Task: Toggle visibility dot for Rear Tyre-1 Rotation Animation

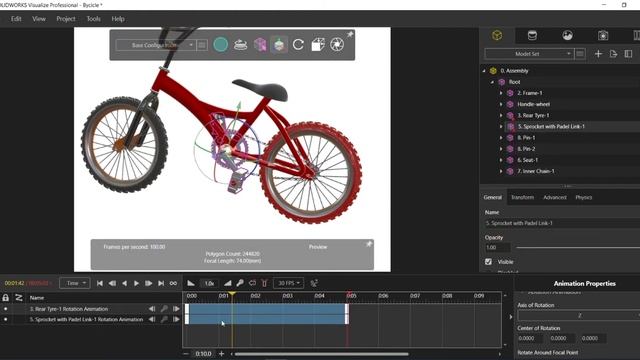Action: [x=5, y=309]
